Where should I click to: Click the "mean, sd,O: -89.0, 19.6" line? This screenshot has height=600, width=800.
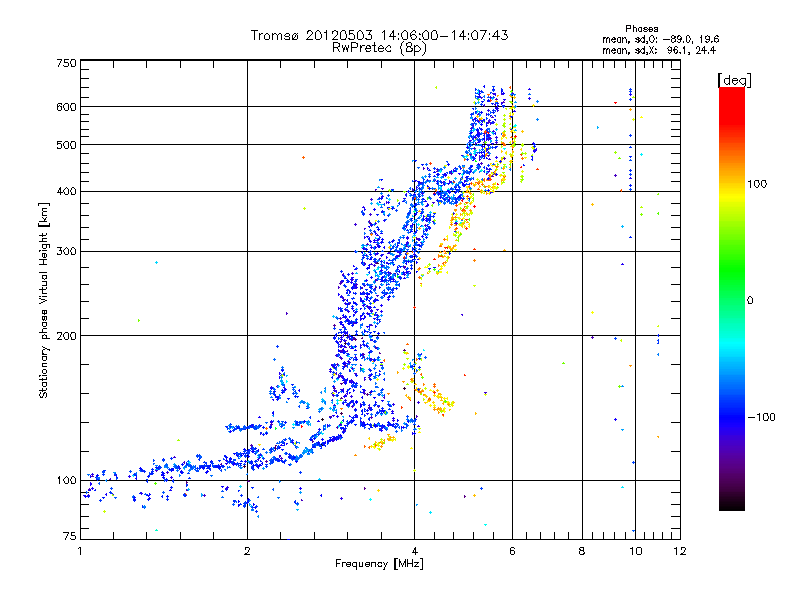661,39
